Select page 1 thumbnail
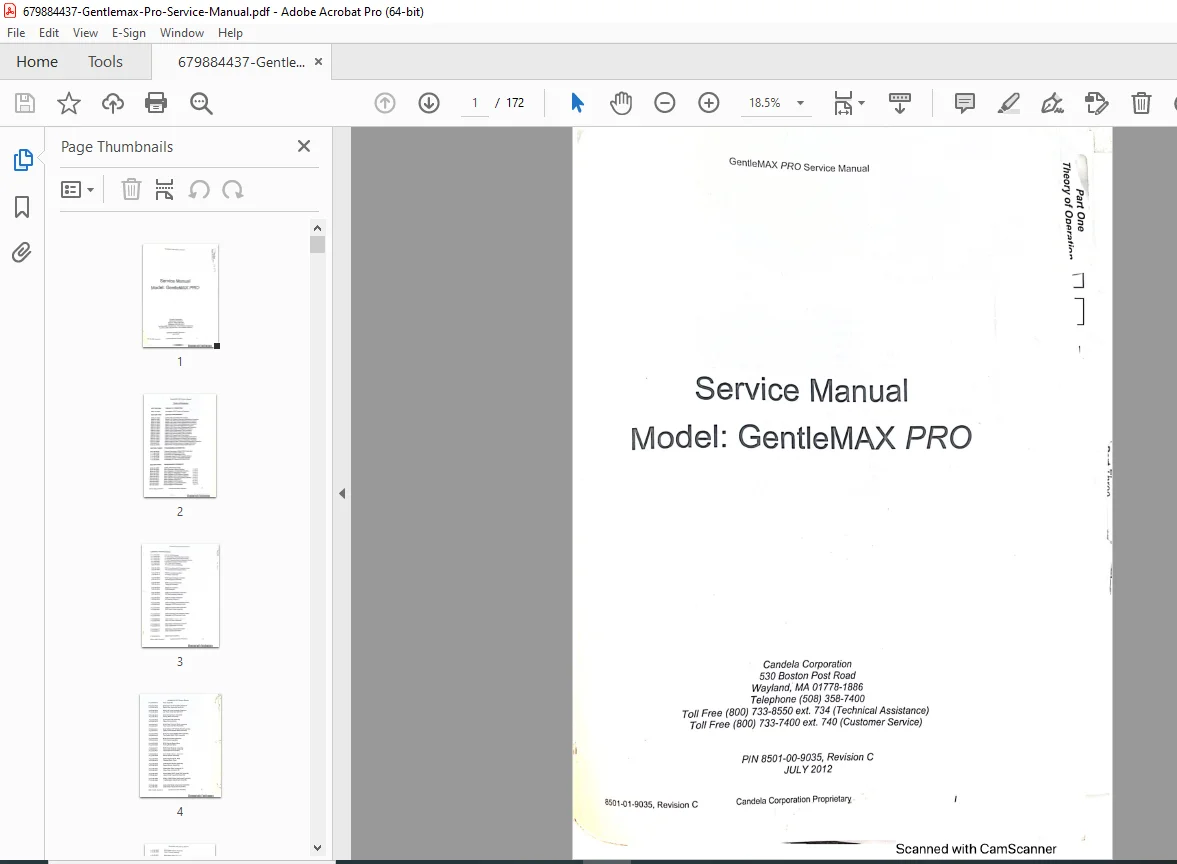 tap(180, 296)
